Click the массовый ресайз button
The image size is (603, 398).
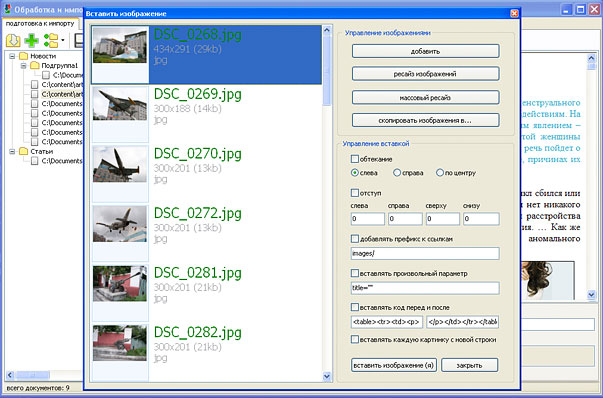[x=426, y=98]
